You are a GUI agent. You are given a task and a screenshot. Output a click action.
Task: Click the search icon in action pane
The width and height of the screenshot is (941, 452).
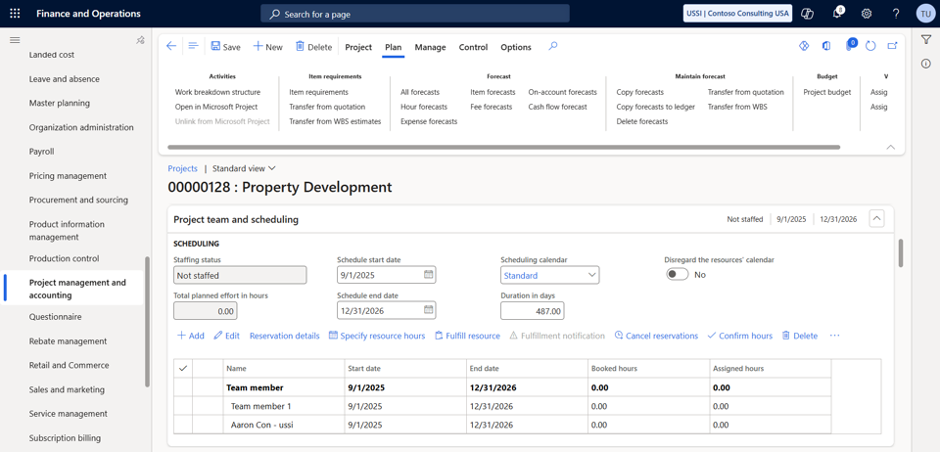553,46
